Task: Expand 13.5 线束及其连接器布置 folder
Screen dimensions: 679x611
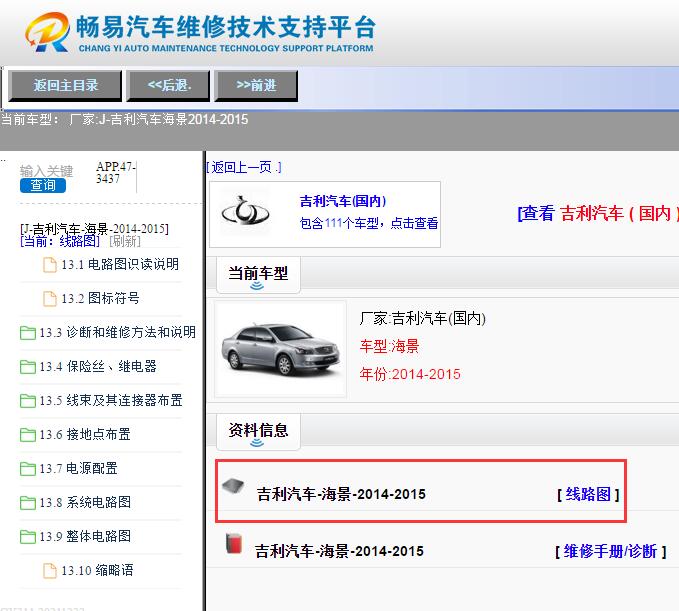Action: tap(111, 400)
